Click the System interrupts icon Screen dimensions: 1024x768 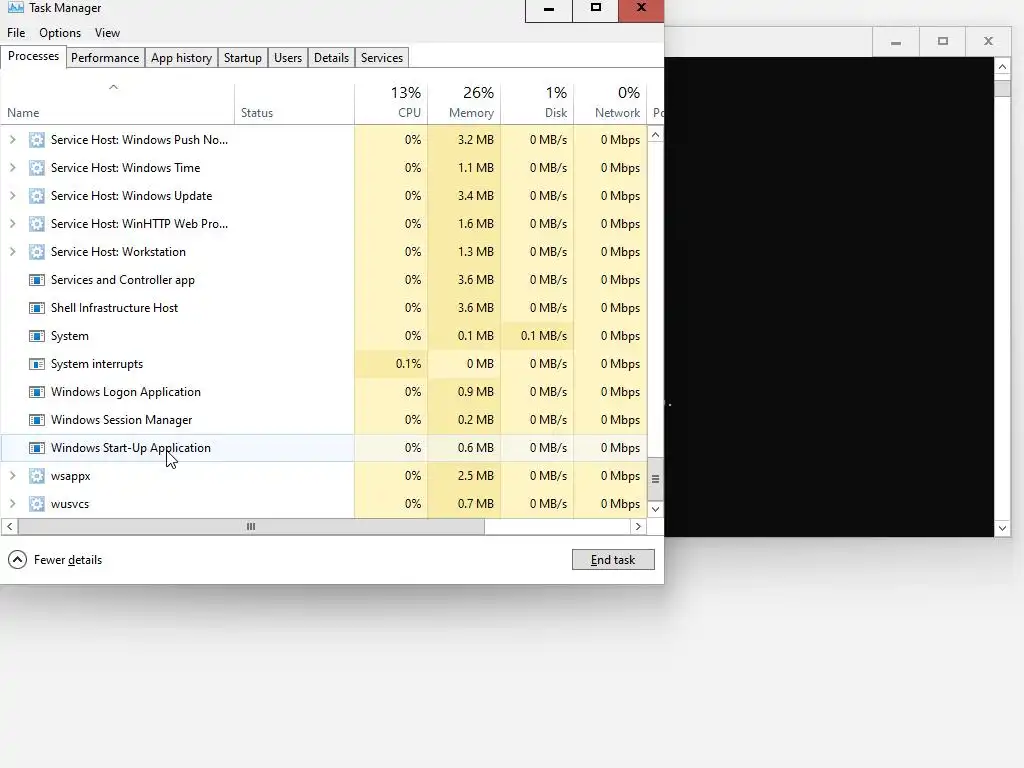pos(37,364)
